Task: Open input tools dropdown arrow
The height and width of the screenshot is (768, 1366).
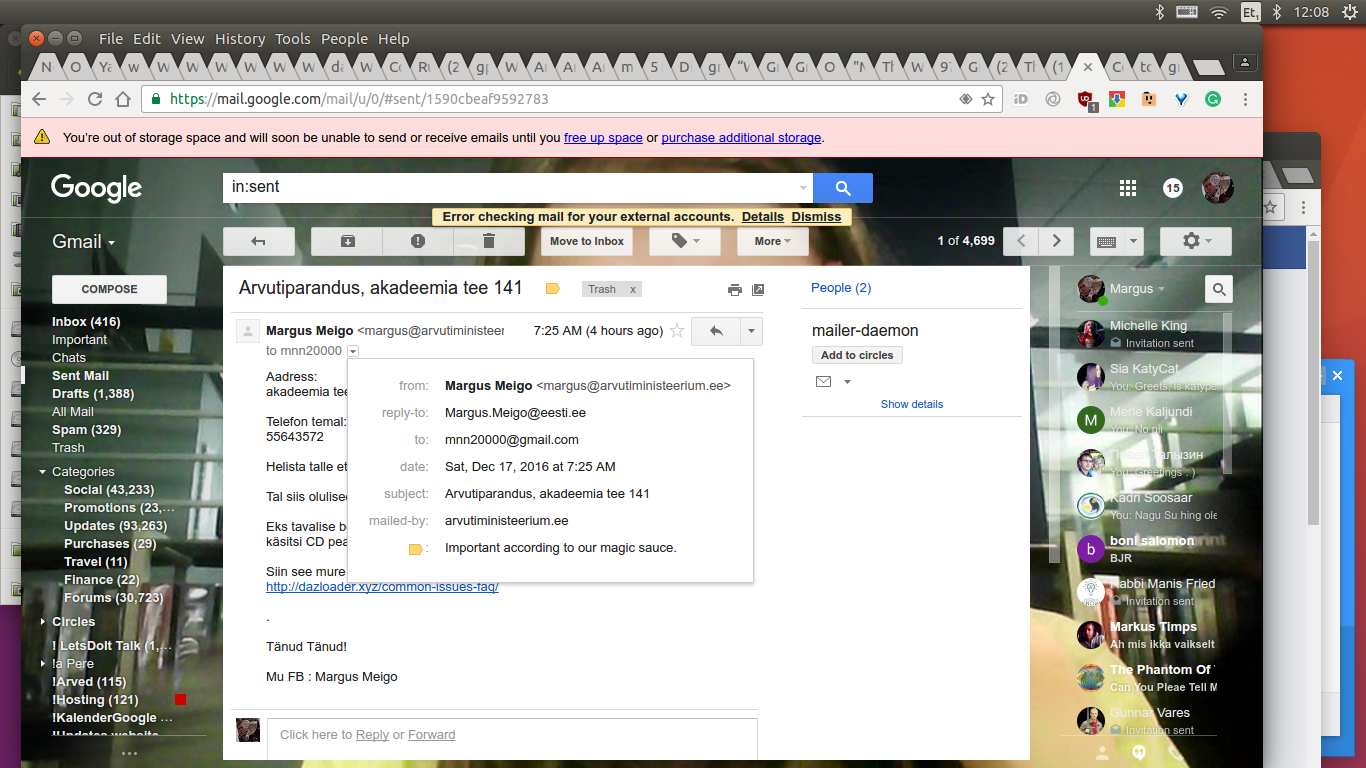Action: 1133,241
